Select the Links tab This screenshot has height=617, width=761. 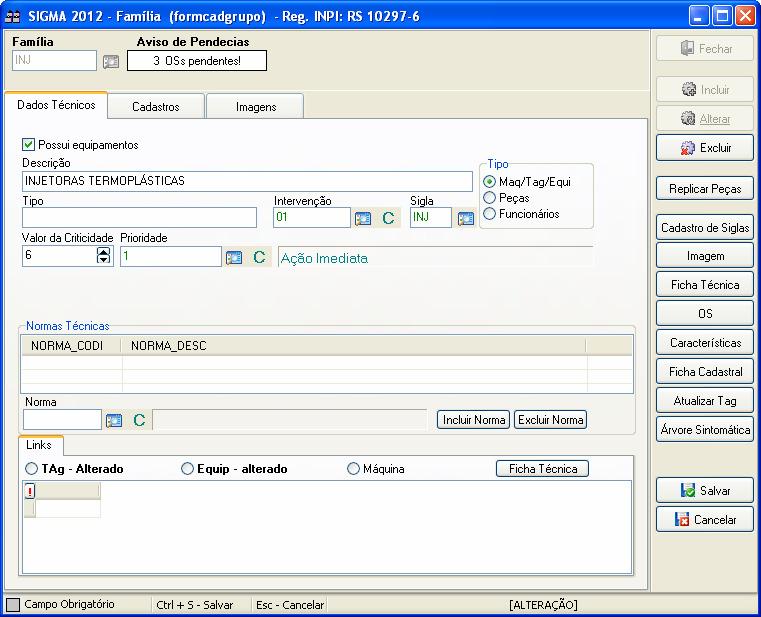point(39,445)
